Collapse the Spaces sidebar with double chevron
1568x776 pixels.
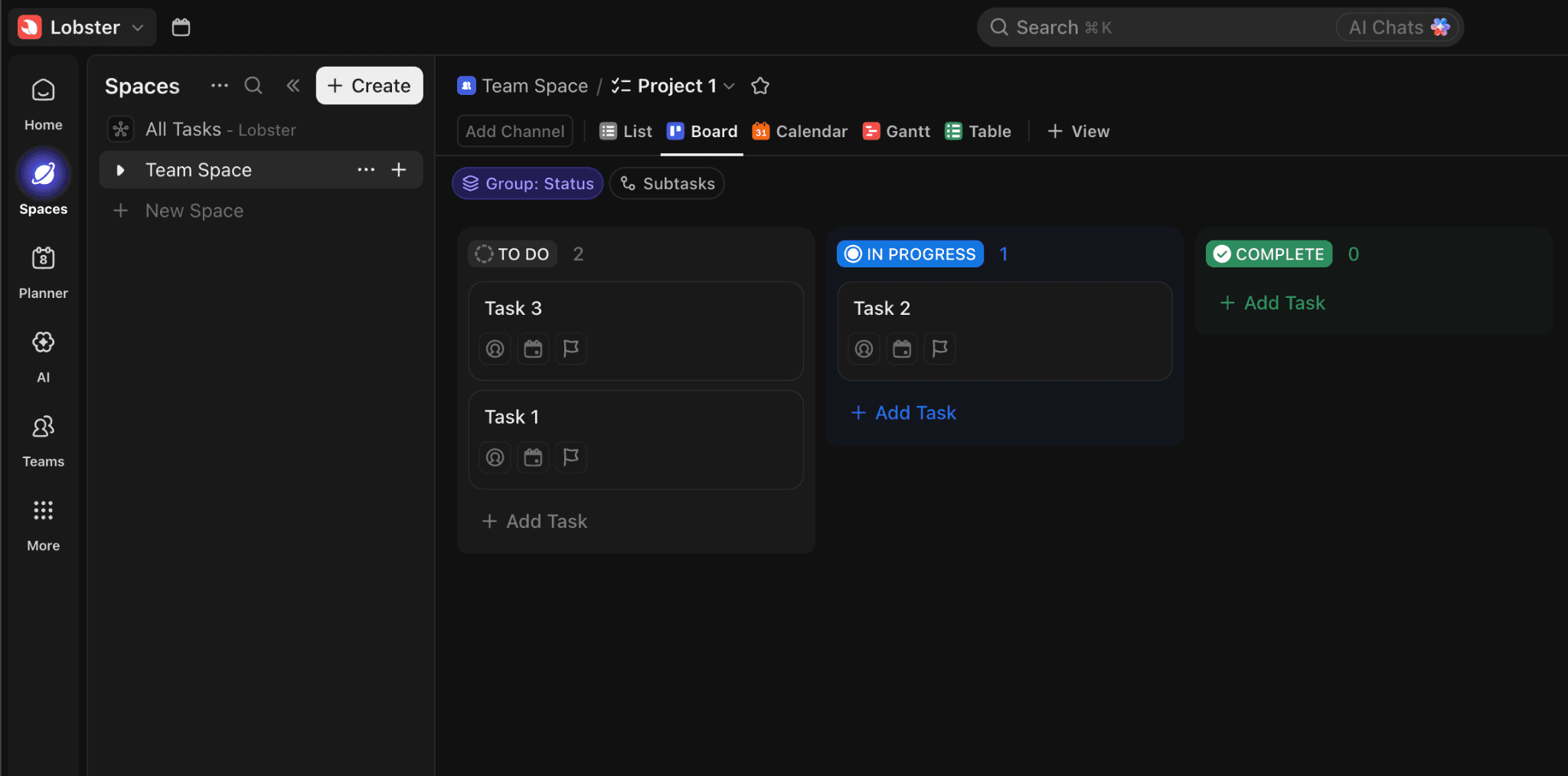tap(293, 86)
